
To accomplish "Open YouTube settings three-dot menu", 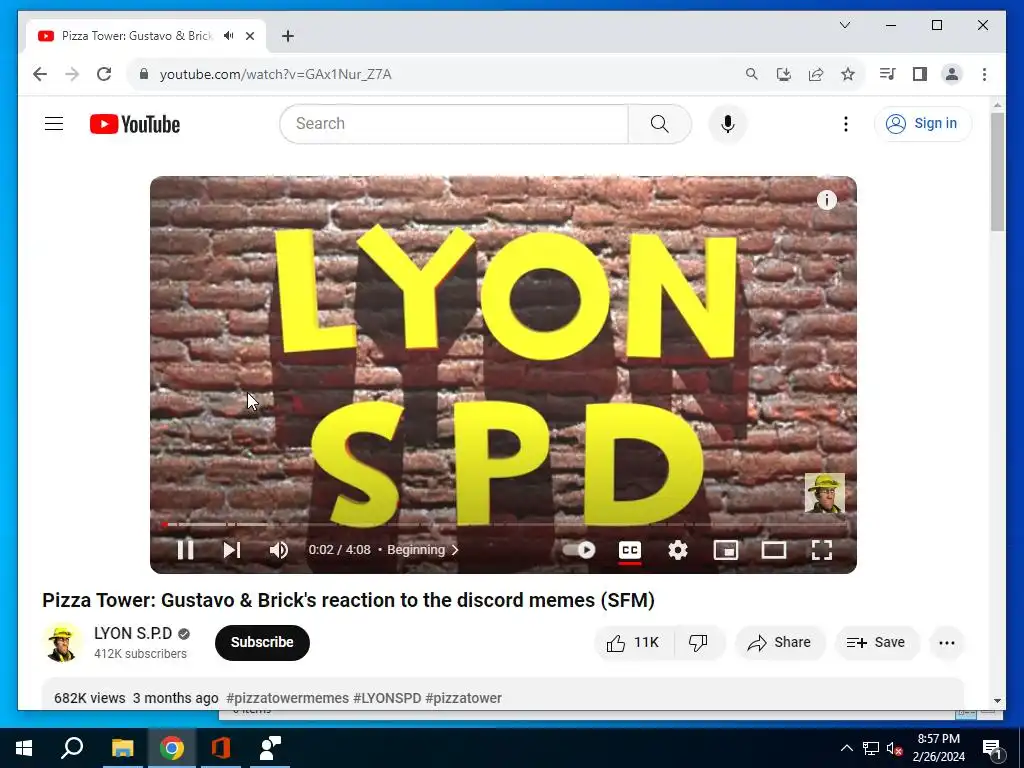I will [x=846, y=123].
